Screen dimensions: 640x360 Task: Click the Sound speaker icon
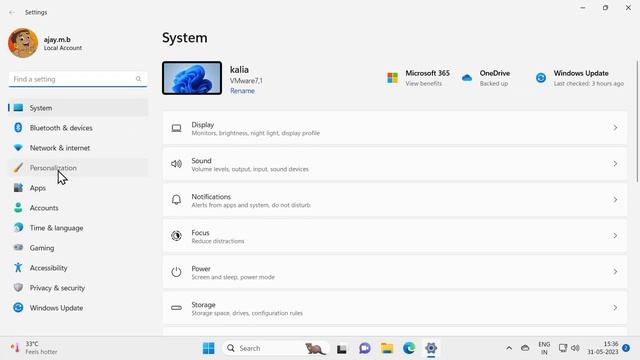[176, 164]
